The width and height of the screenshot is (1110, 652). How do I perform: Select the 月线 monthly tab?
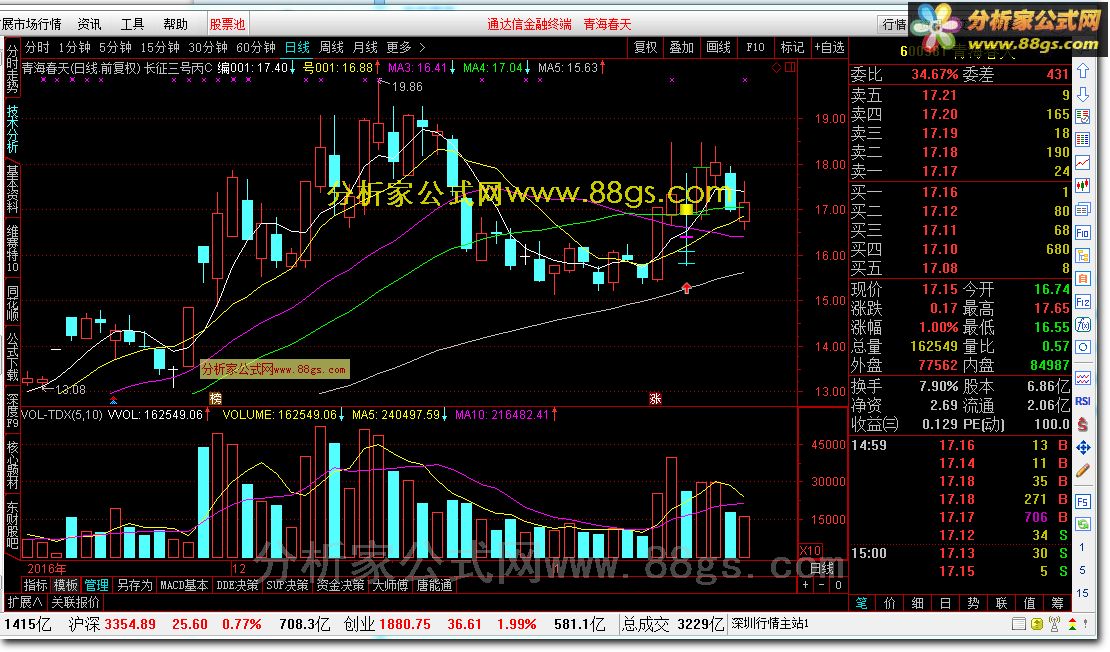(365, 47)
